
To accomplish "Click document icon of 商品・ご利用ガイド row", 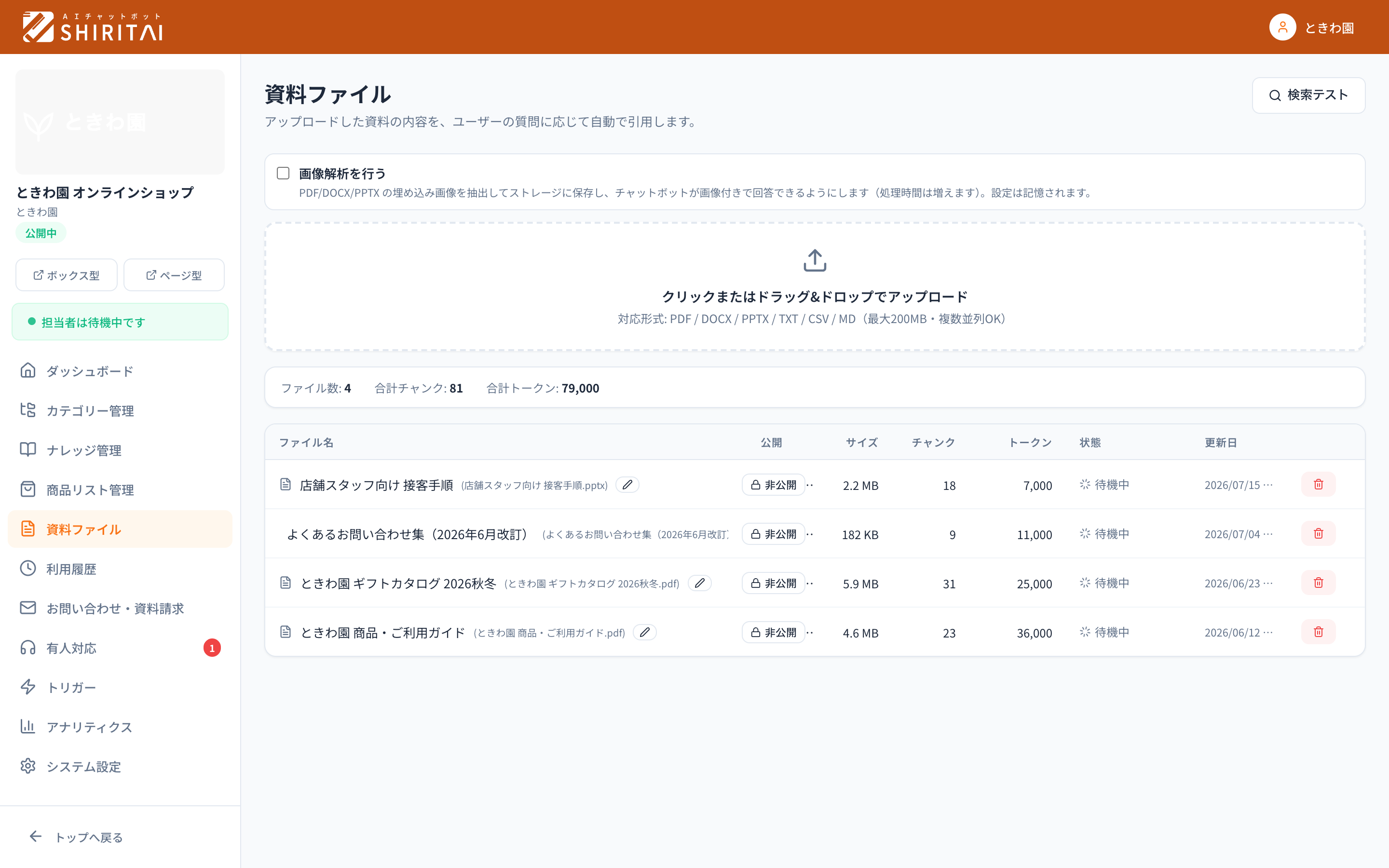I will coord(285,633).
